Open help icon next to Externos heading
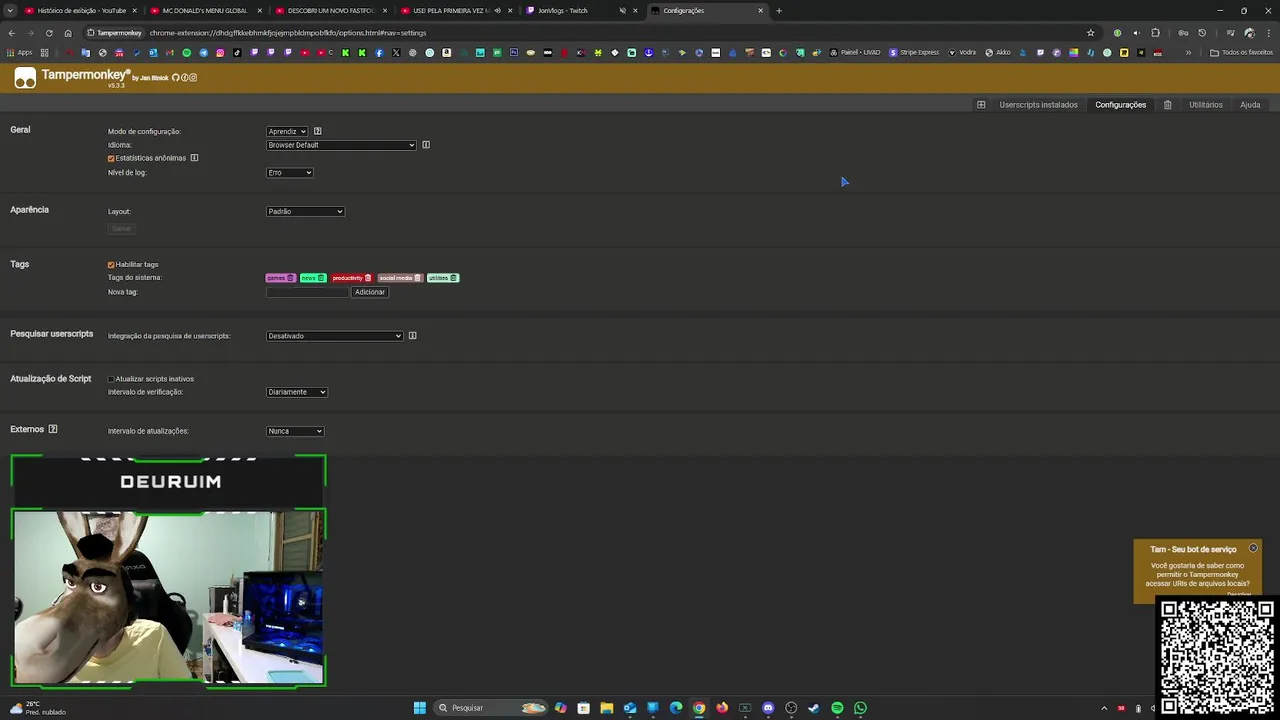 pos(53,429)
